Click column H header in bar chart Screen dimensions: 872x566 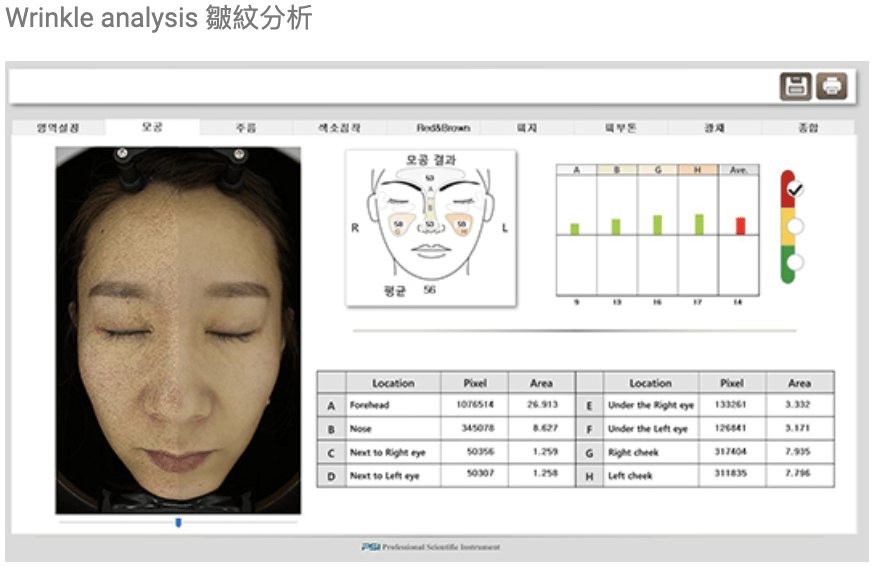pos(698,170)
